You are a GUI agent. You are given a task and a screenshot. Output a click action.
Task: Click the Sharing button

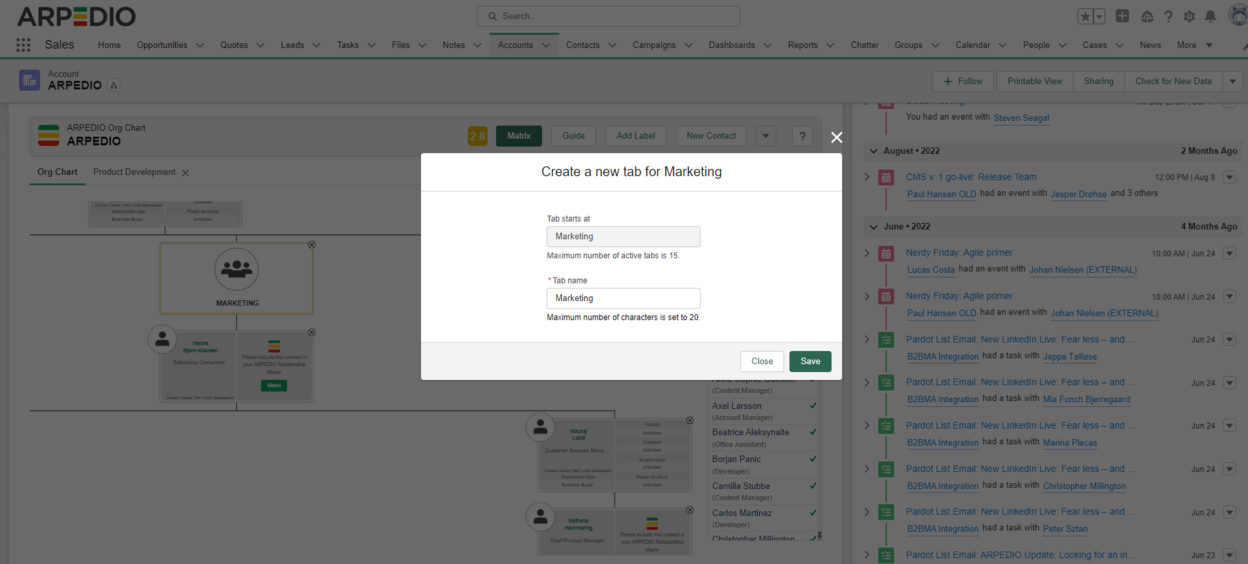click(1098, 81)
